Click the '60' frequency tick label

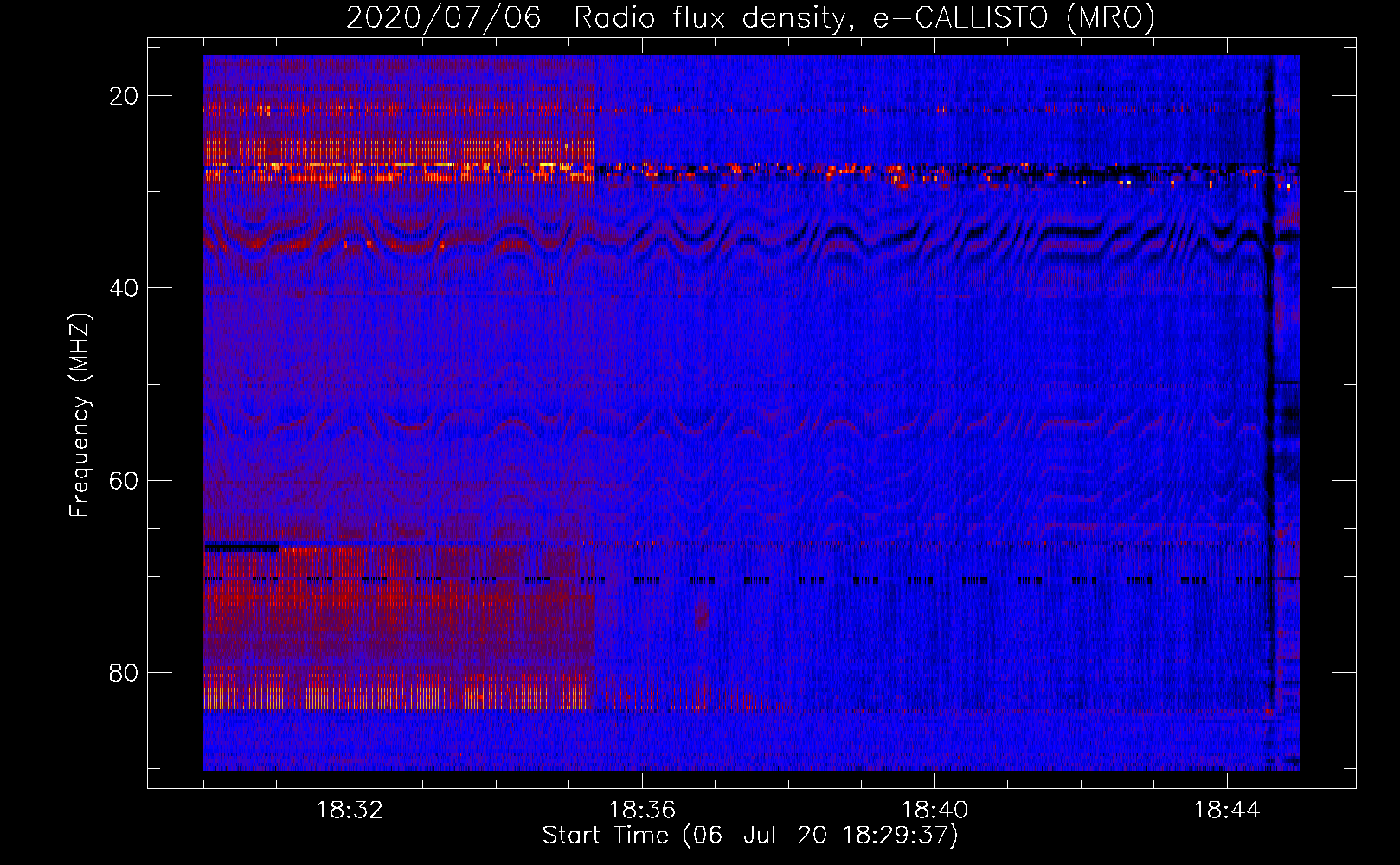124,480
